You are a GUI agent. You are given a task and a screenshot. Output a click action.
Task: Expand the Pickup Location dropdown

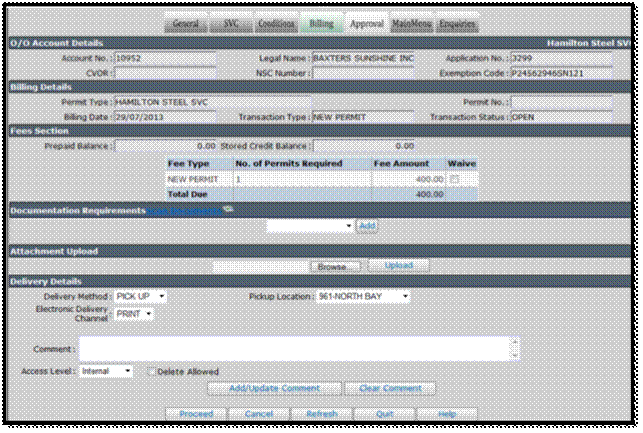point(363,296)
